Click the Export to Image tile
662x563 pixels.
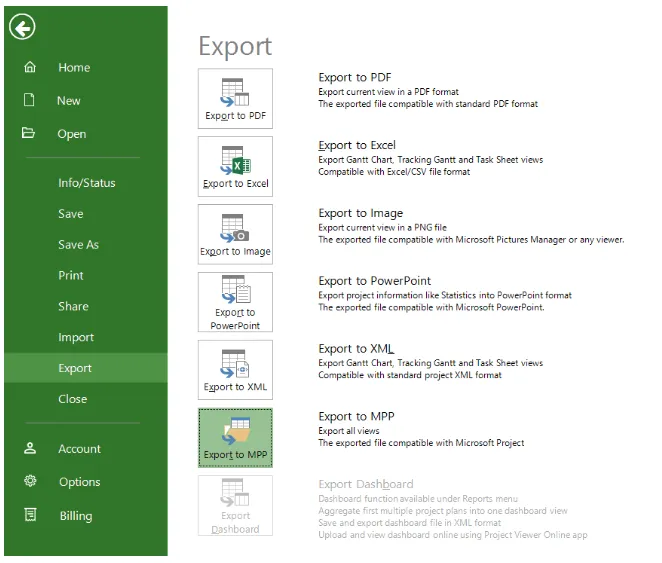click(235, 234)
